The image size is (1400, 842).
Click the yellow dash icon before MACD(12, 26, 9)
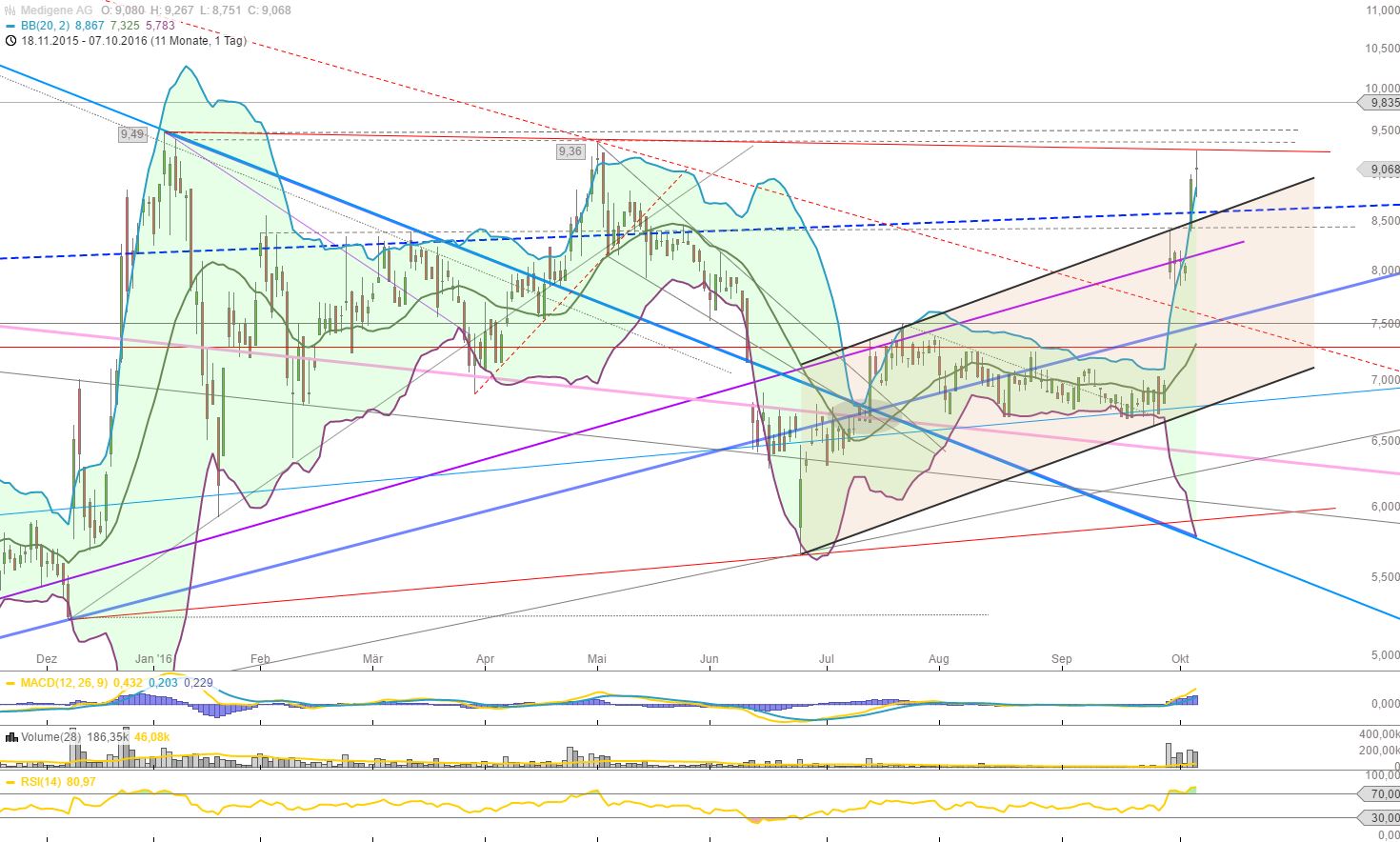pos(10,683)
